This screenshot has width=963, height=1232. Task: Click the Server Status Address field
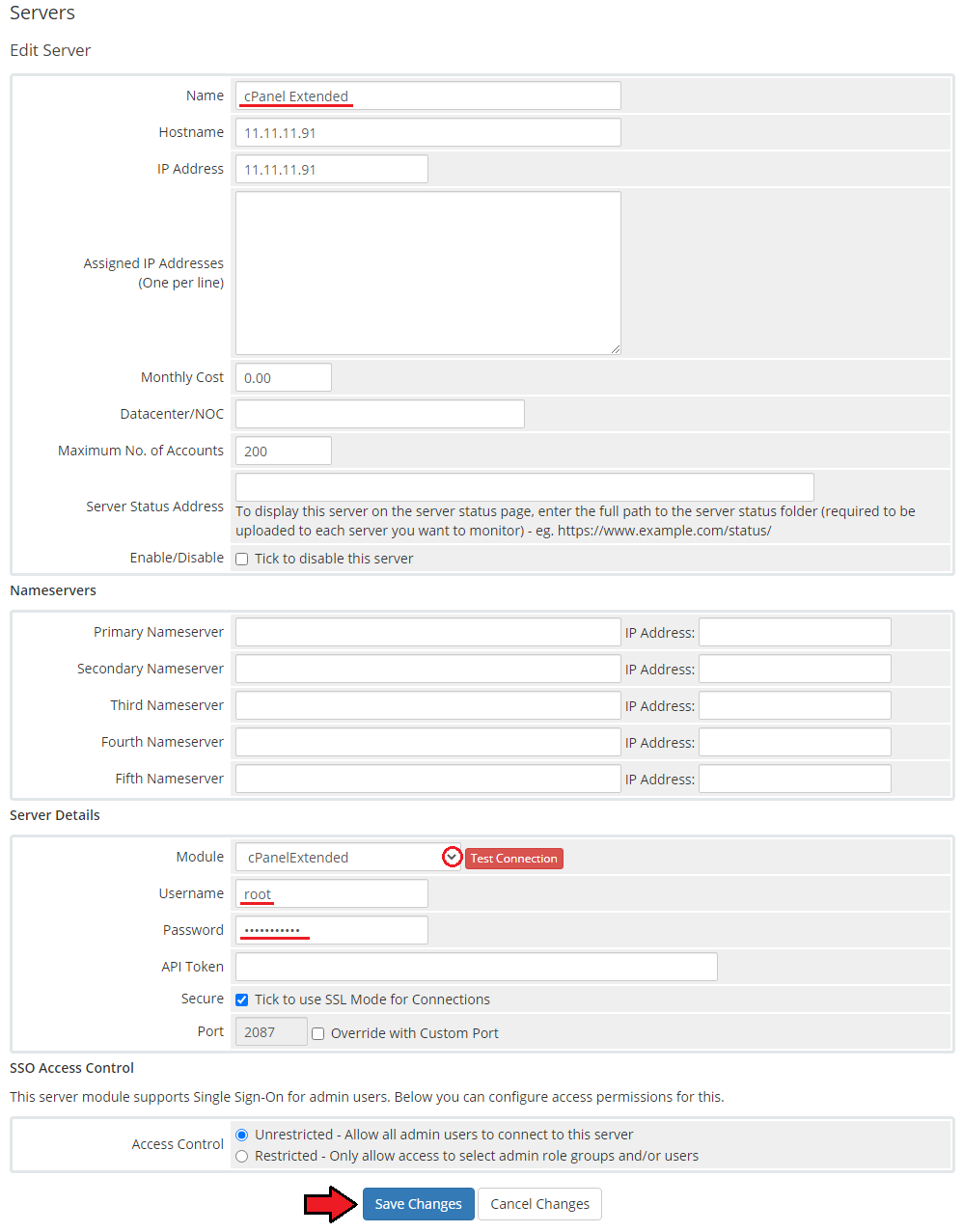click(524, 487)
